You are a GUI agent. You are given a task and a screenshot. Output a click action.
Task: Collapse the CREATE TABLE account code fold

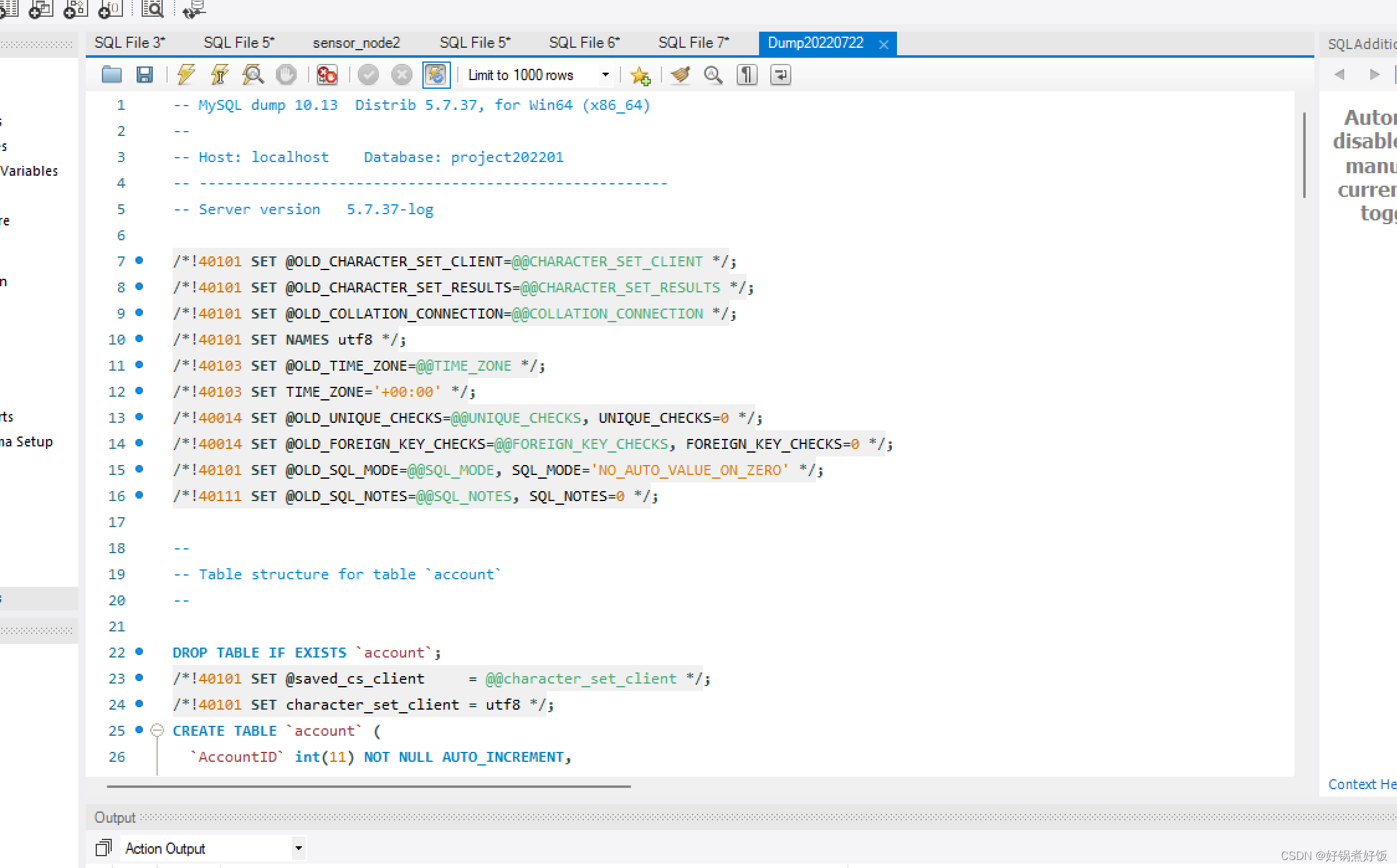(x=157, y=730)
